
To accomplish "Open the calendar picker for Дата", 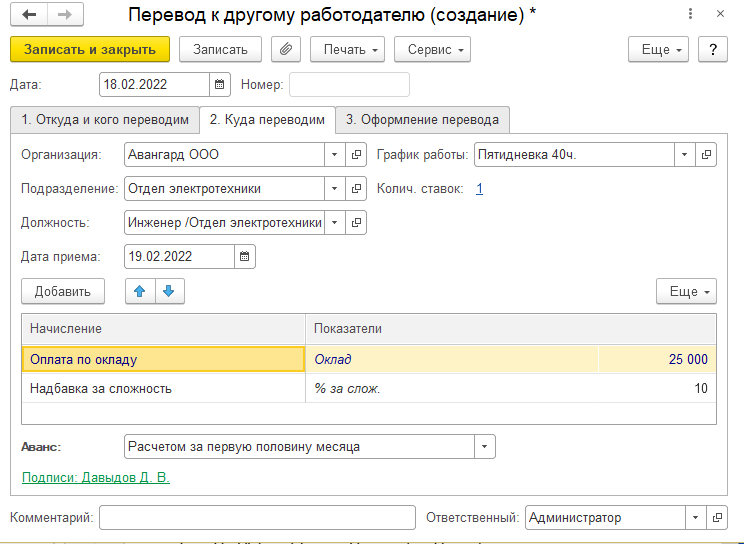I will coord(220,84).
